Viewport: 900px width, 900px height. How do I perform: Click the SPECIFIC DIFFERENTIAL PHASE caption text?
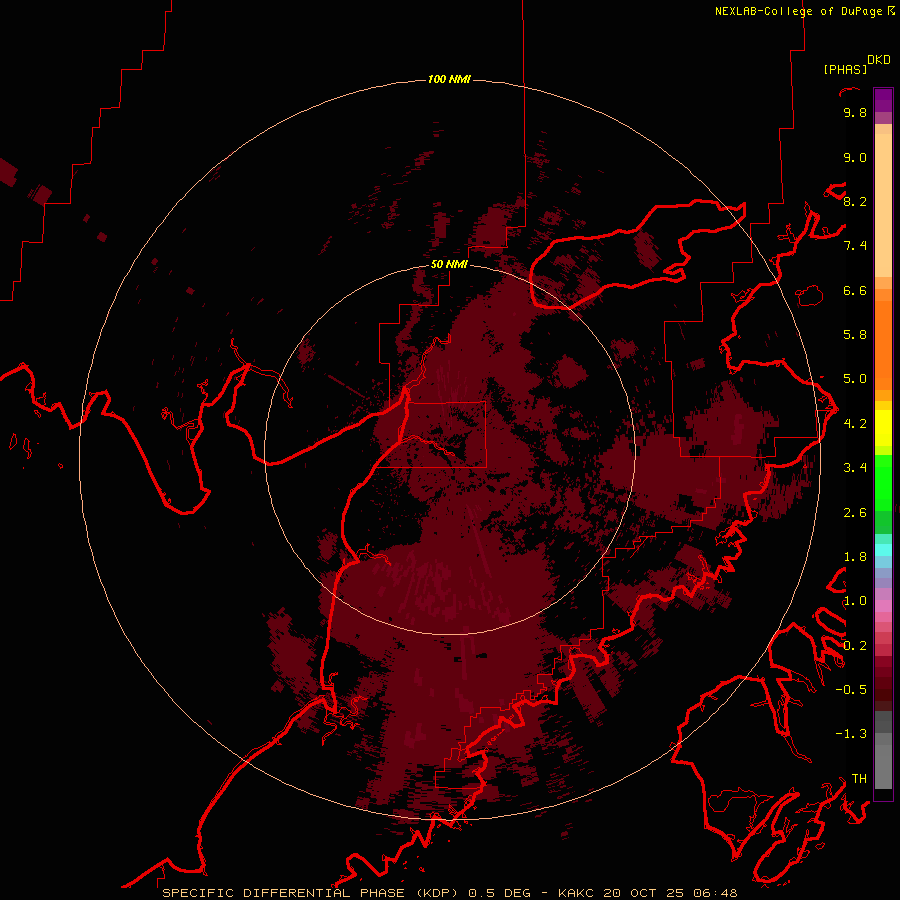point(285,893)
